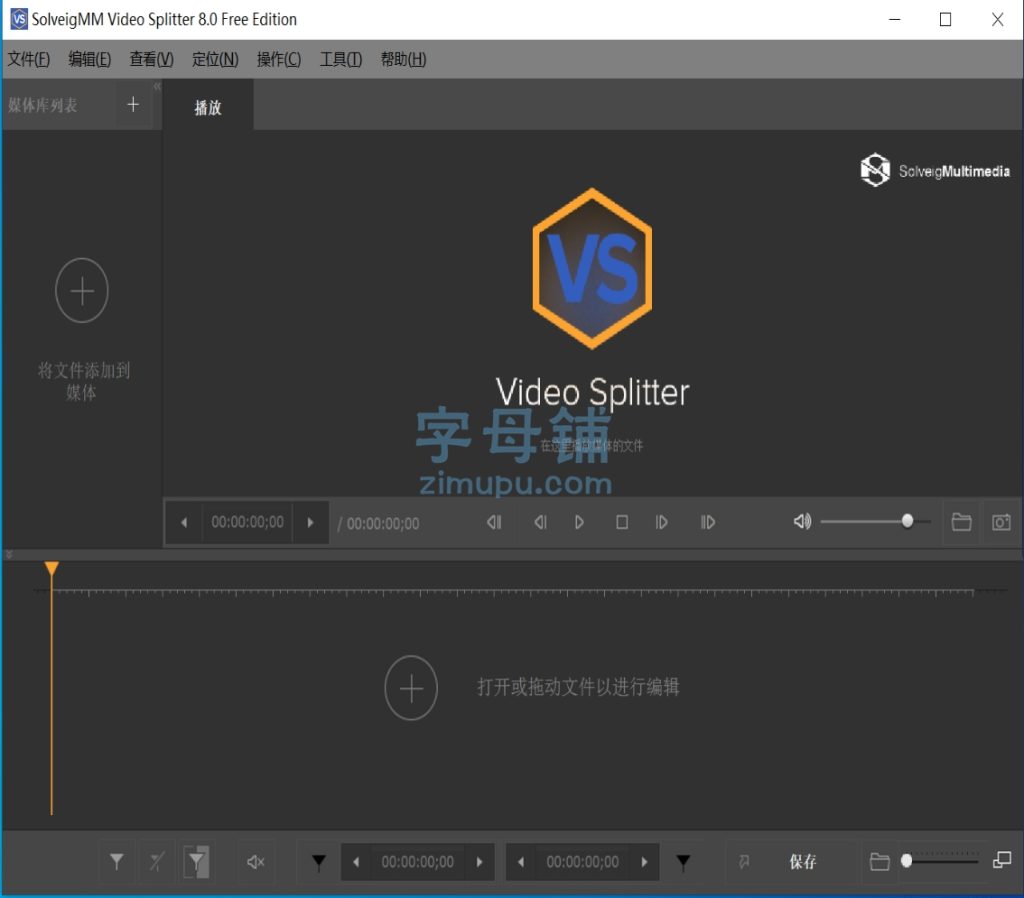Open the output folder icon near 保存
The height and width of the screenshot is (898, 1024).
click(880, 862)
